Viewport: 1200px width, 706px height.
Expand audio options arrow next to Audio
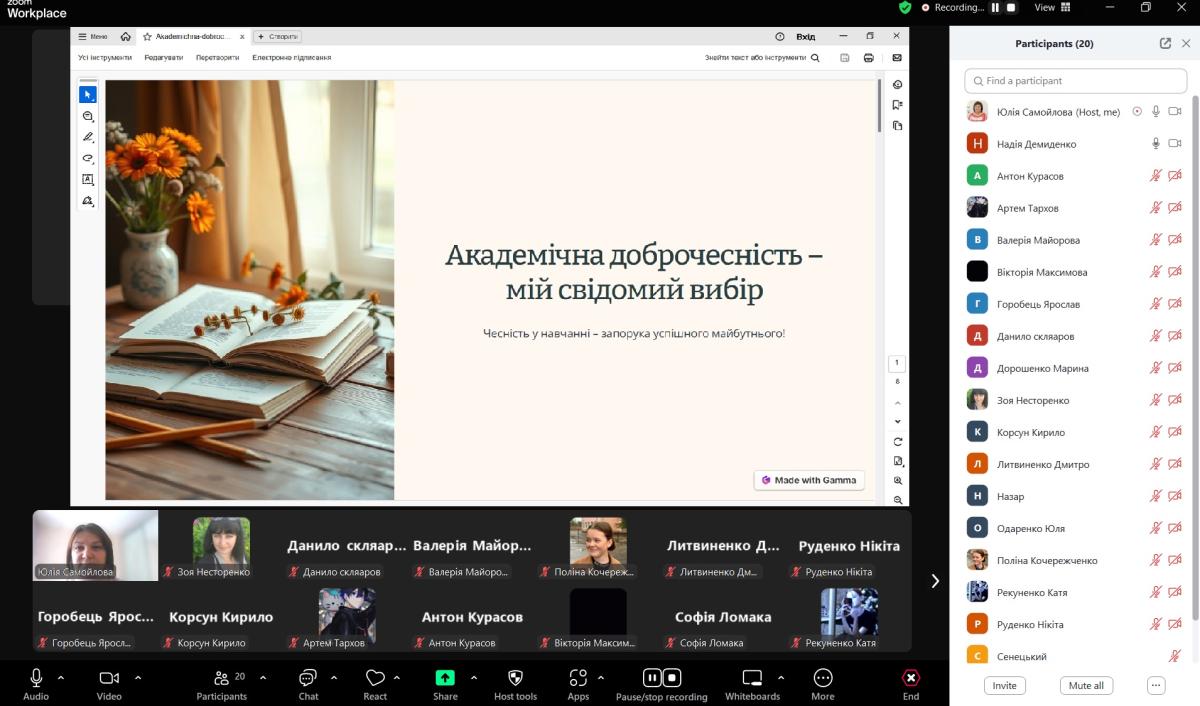[61, 677]
